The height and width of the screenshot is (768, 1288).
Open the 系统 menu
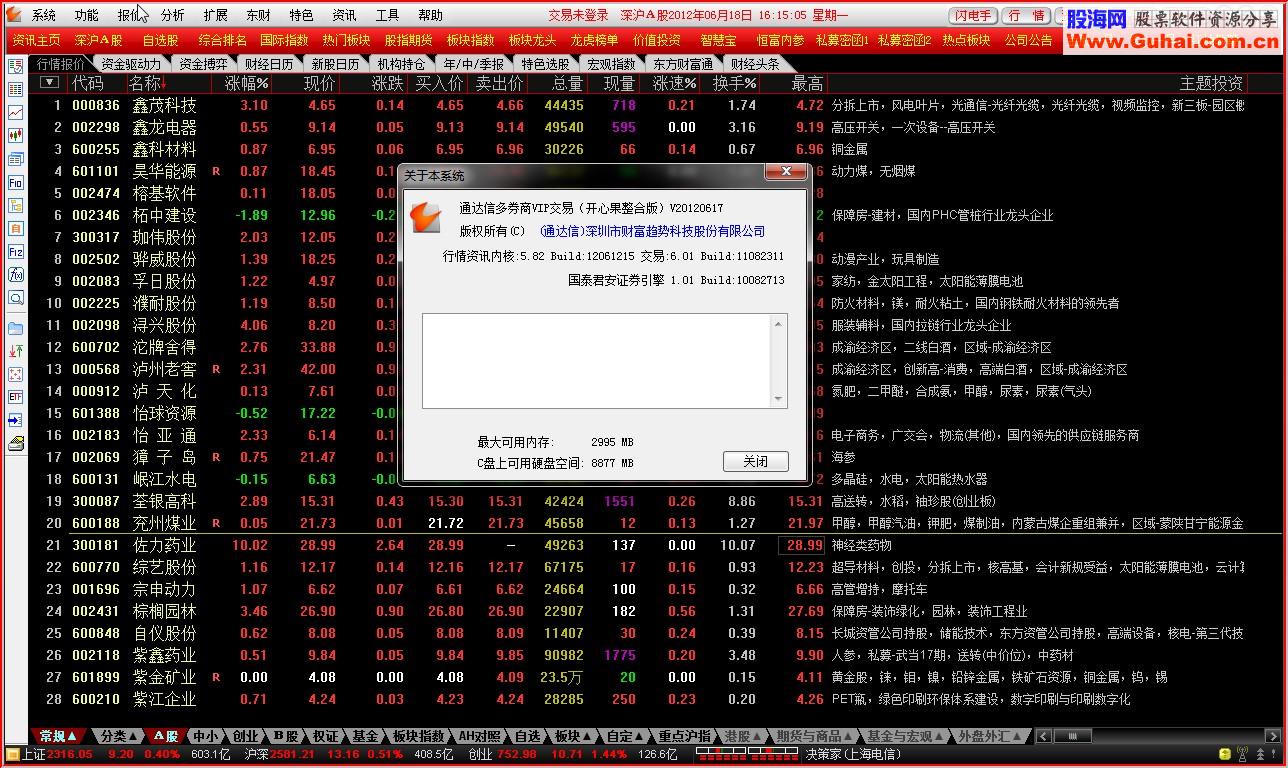pos(44,15)
